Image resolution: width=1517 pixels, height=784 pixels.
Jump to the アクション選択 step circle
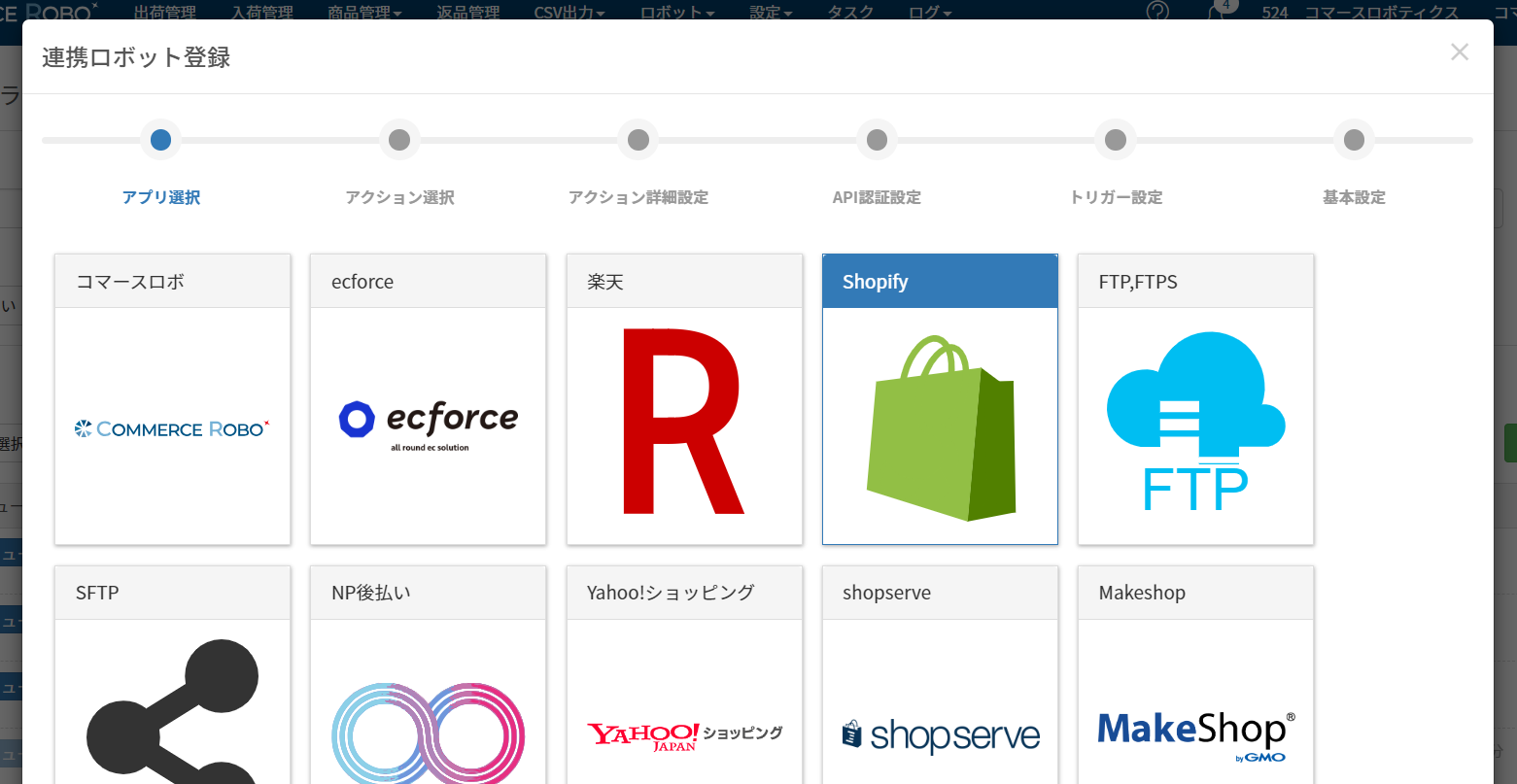399,140
